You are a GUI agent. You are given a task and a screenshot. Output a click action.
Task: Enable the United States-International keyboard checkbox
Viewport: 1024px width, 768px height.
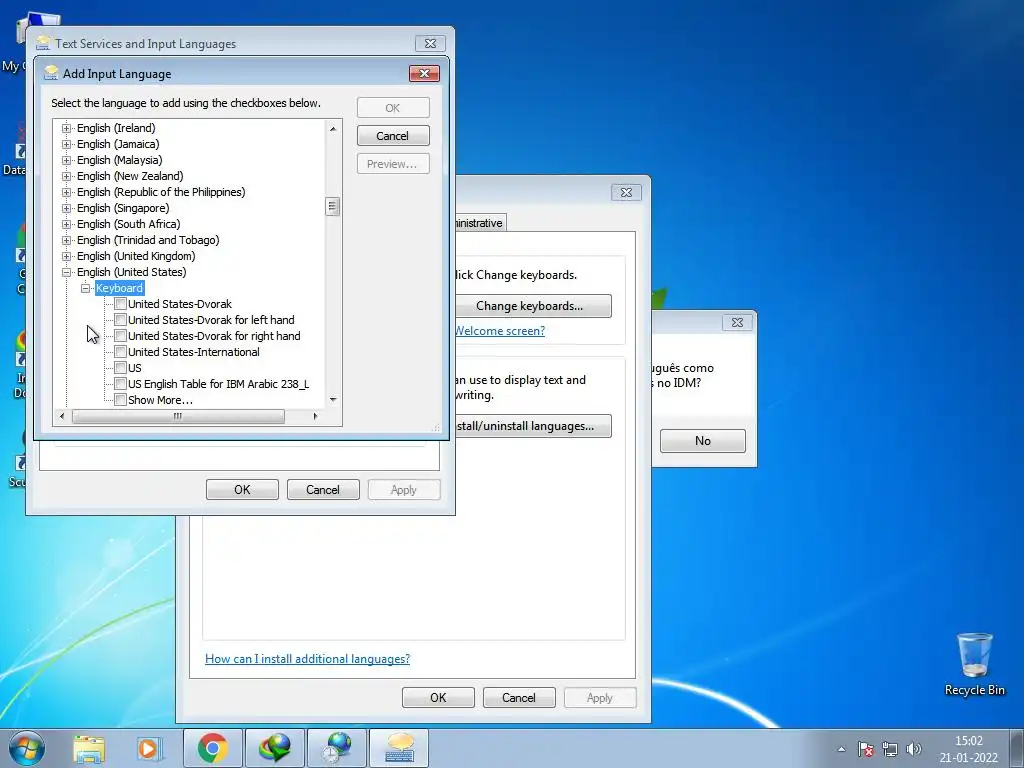pyautogui.click(x=120, y=352)
